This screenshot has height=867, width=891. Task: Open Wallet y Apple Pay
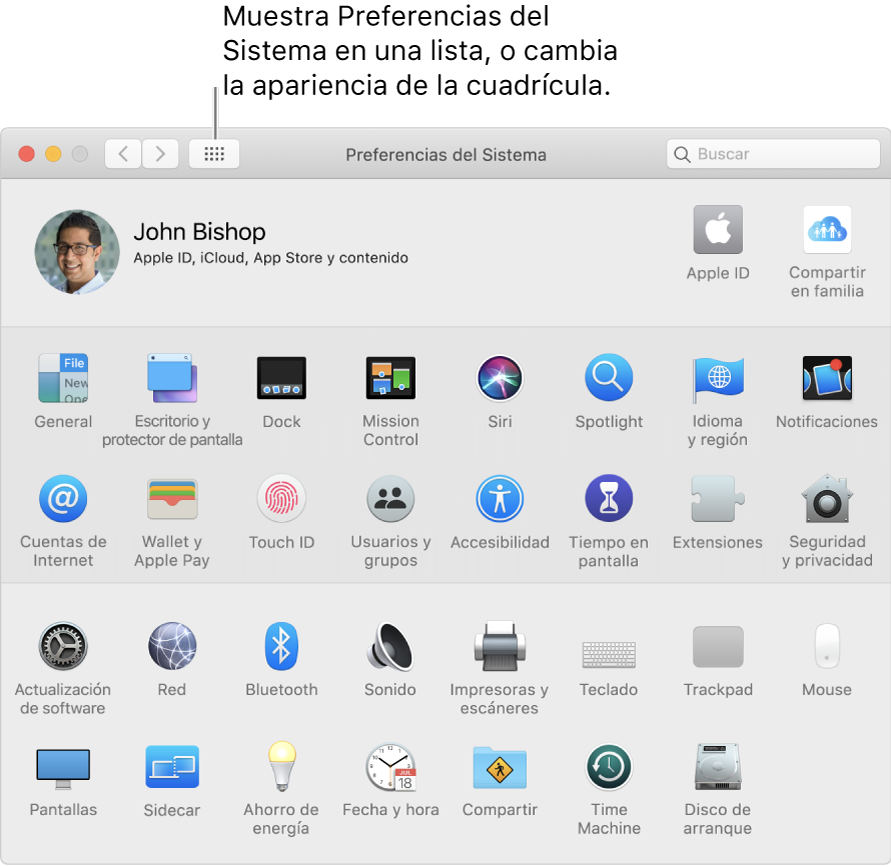(x=172, y=499)
